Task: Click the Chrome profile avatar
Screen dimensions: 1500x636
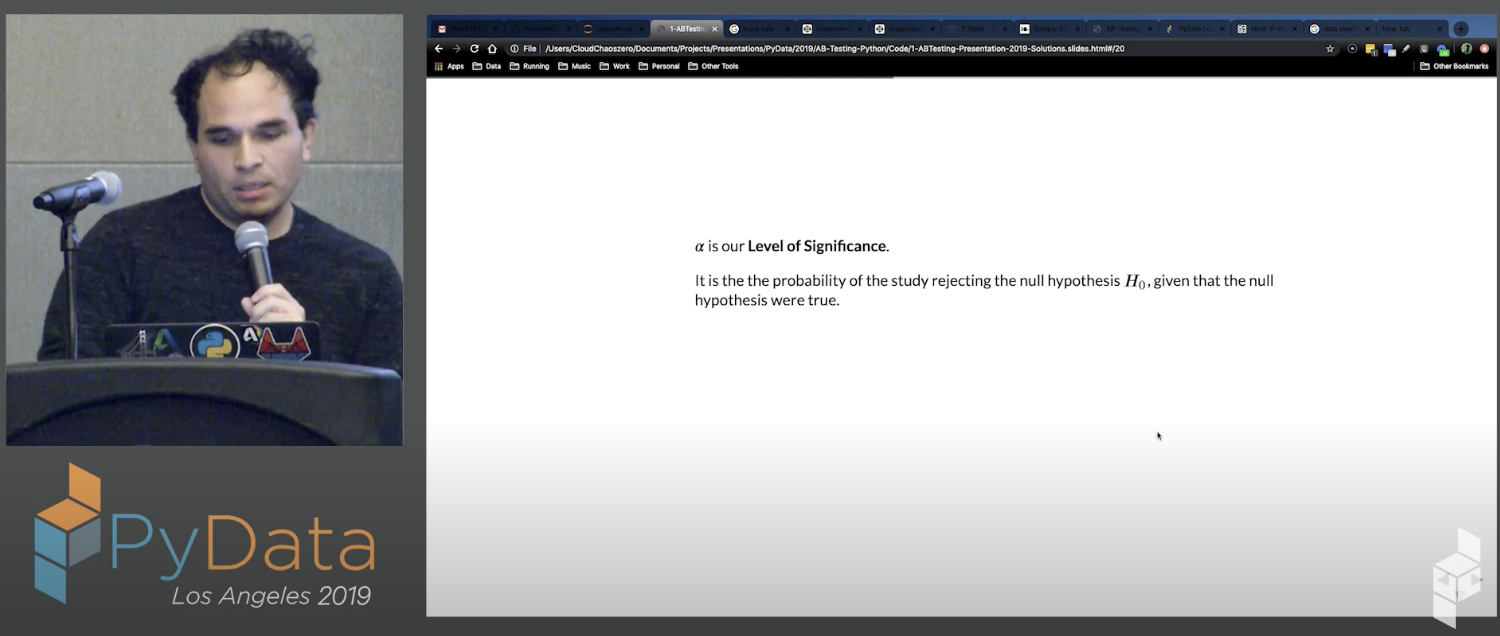Action: click(x=1467, y=48)
